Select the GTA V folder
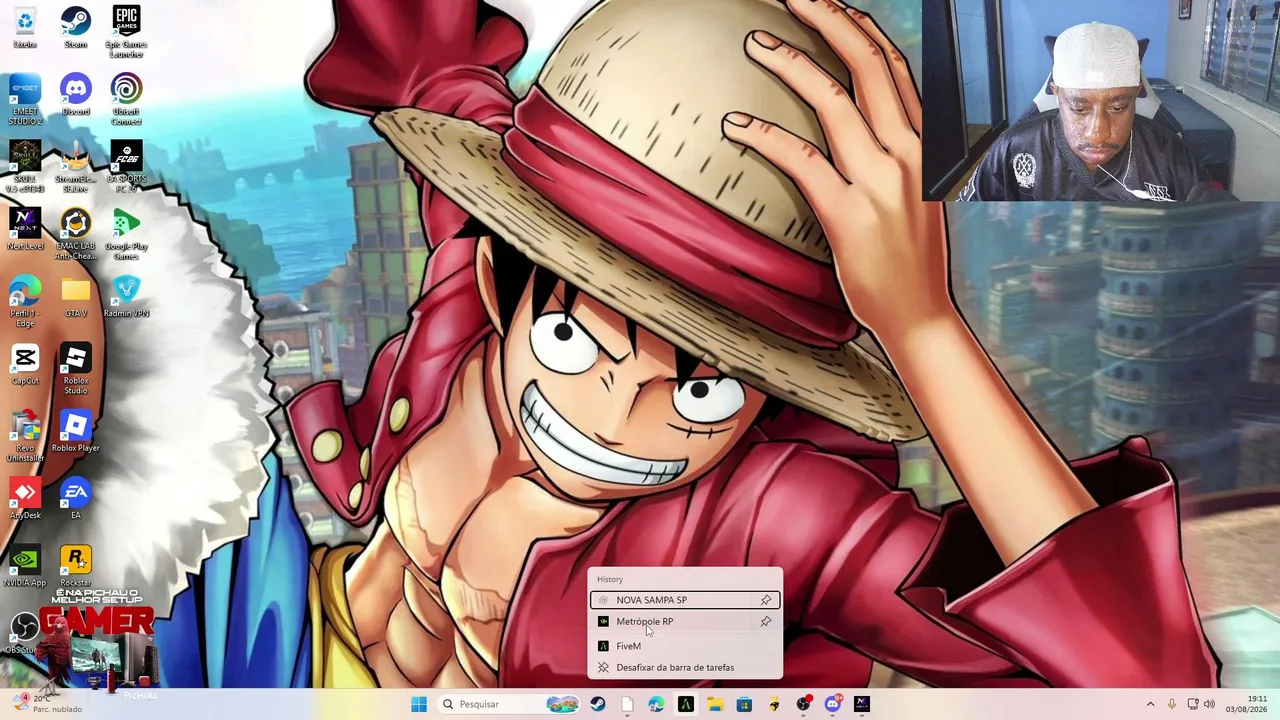The width and height of the screenshot is (1280, 720). 75,297
